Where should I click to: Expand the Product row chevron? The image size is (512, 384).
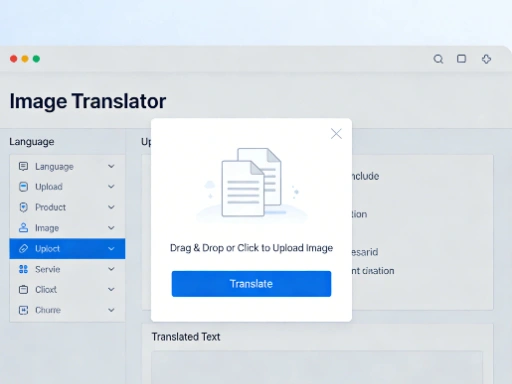111,207
